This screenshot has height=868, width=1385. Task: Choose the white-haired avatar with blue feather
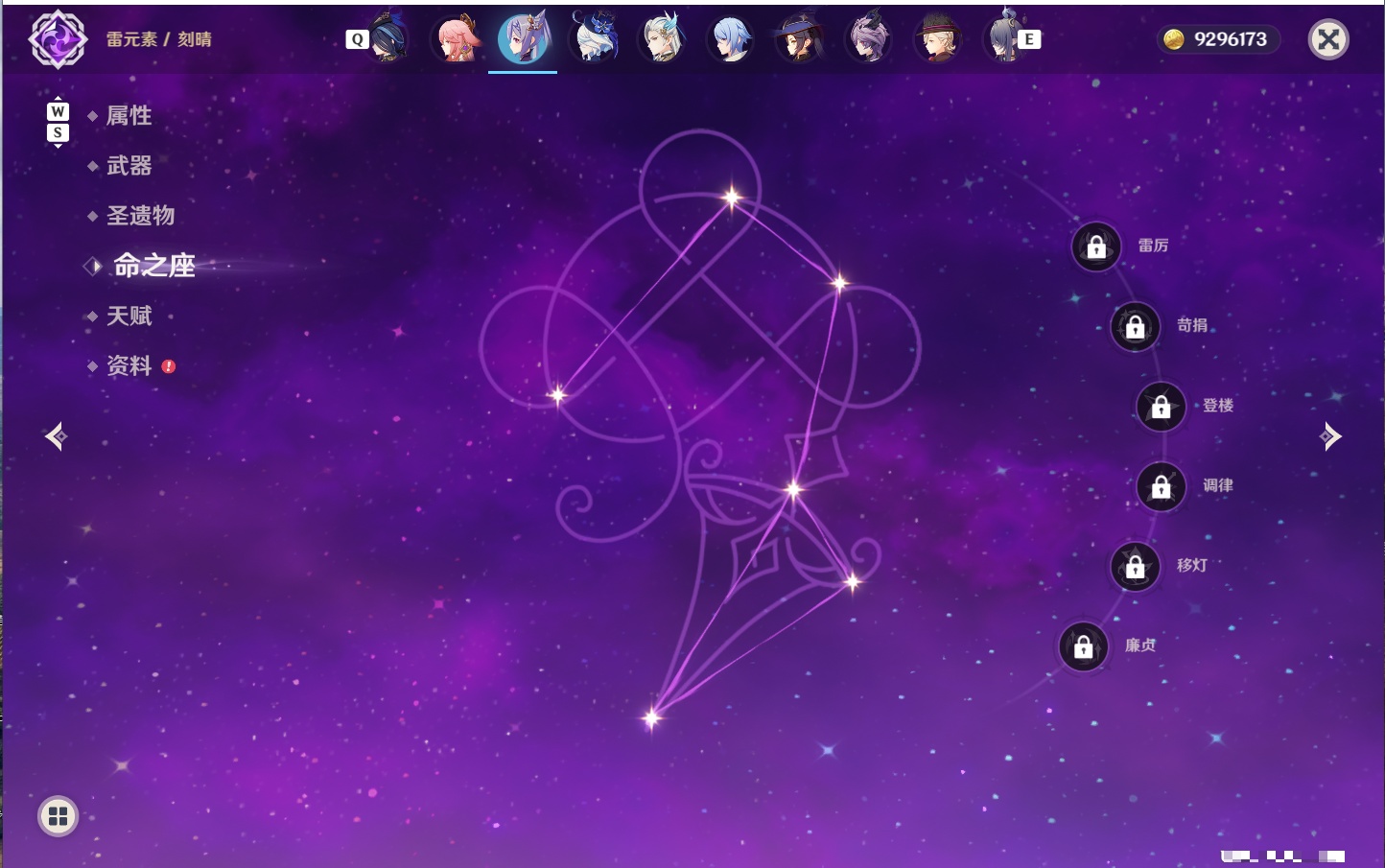tap(662, 38)
